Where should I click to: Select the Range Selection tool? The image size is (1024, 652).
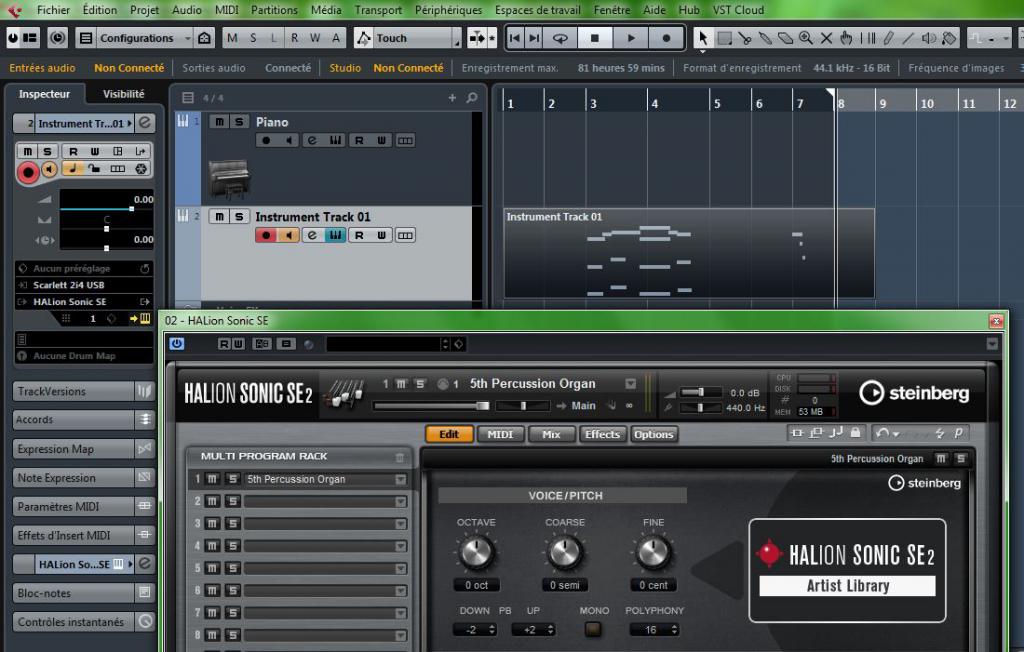[724, 38]
